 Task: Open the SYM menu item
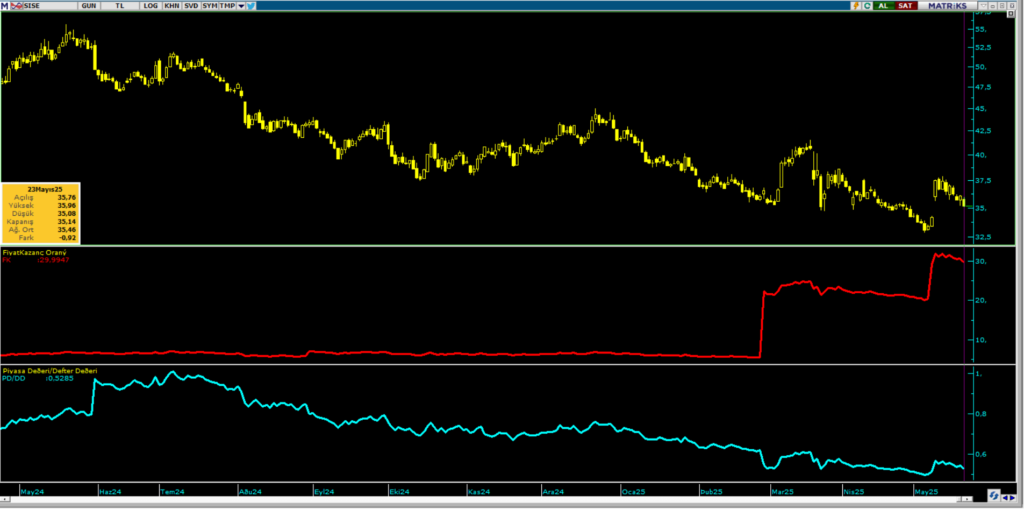tap(209, 6)
